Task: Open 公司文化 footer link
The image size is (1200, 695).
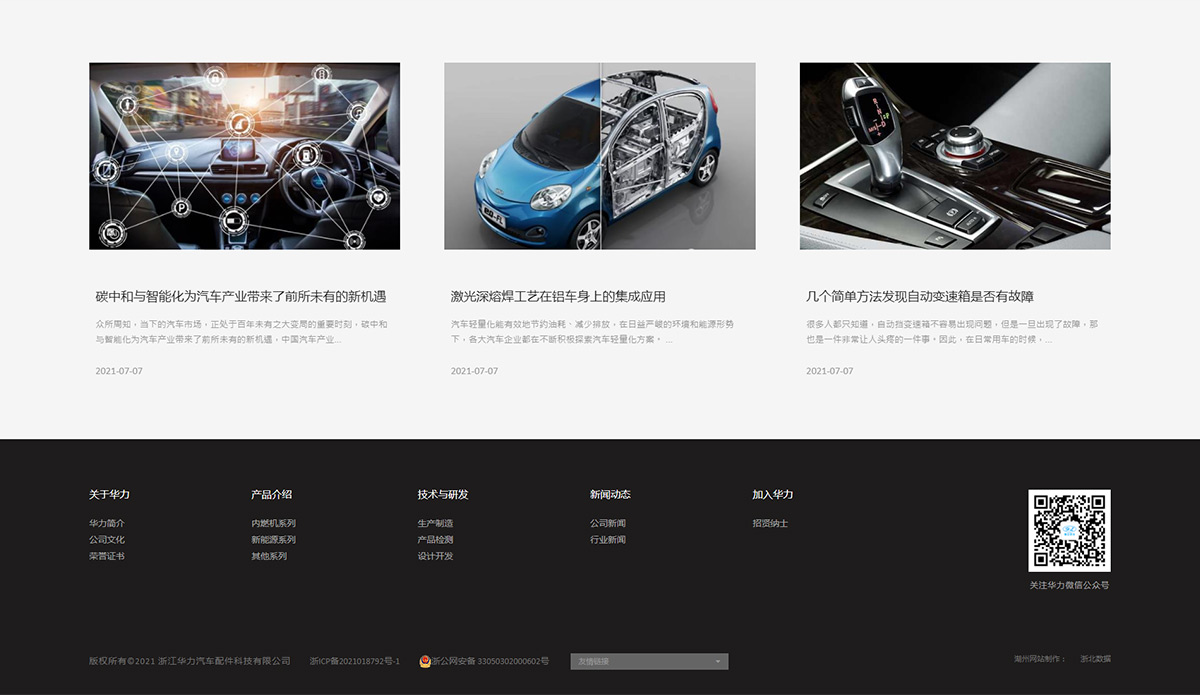Action: click(107, 540)
